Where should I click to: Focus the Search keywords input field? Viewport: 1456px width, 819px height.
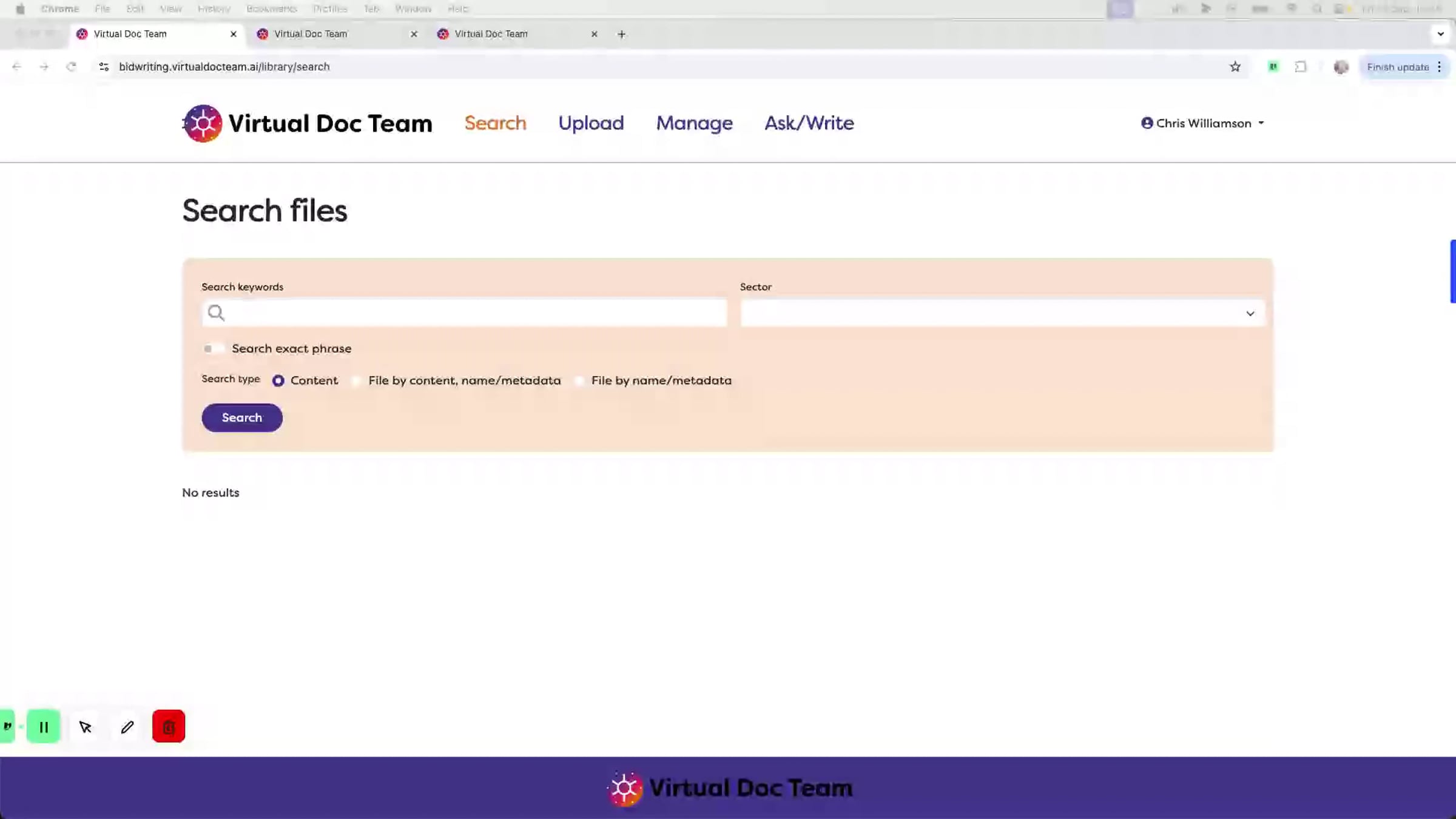(x=473, y=313)
